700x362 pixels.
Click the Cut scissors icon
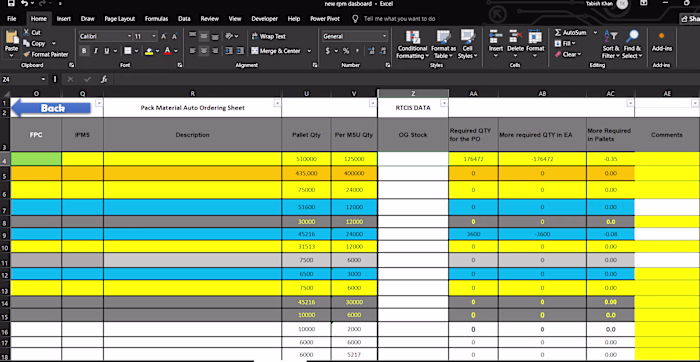[27, 33]
